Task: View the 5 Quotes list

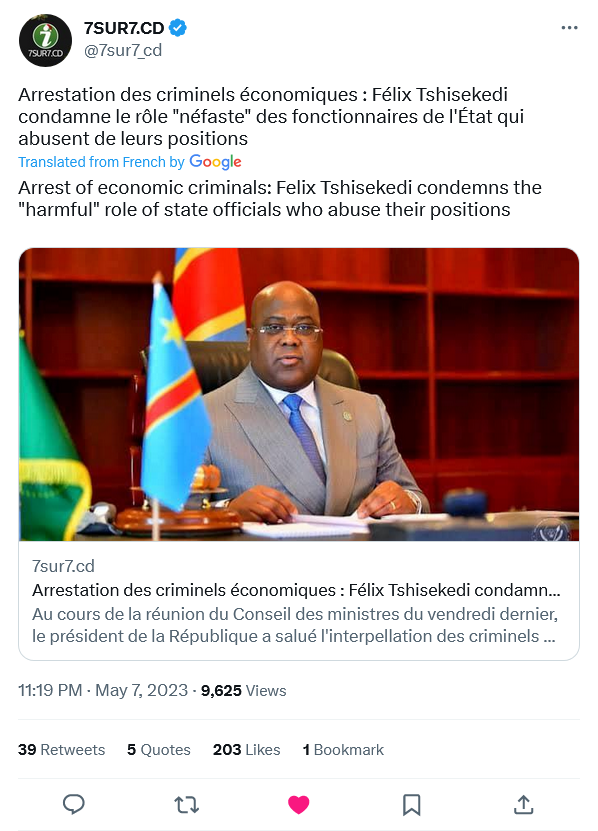Action: [159, 749]
